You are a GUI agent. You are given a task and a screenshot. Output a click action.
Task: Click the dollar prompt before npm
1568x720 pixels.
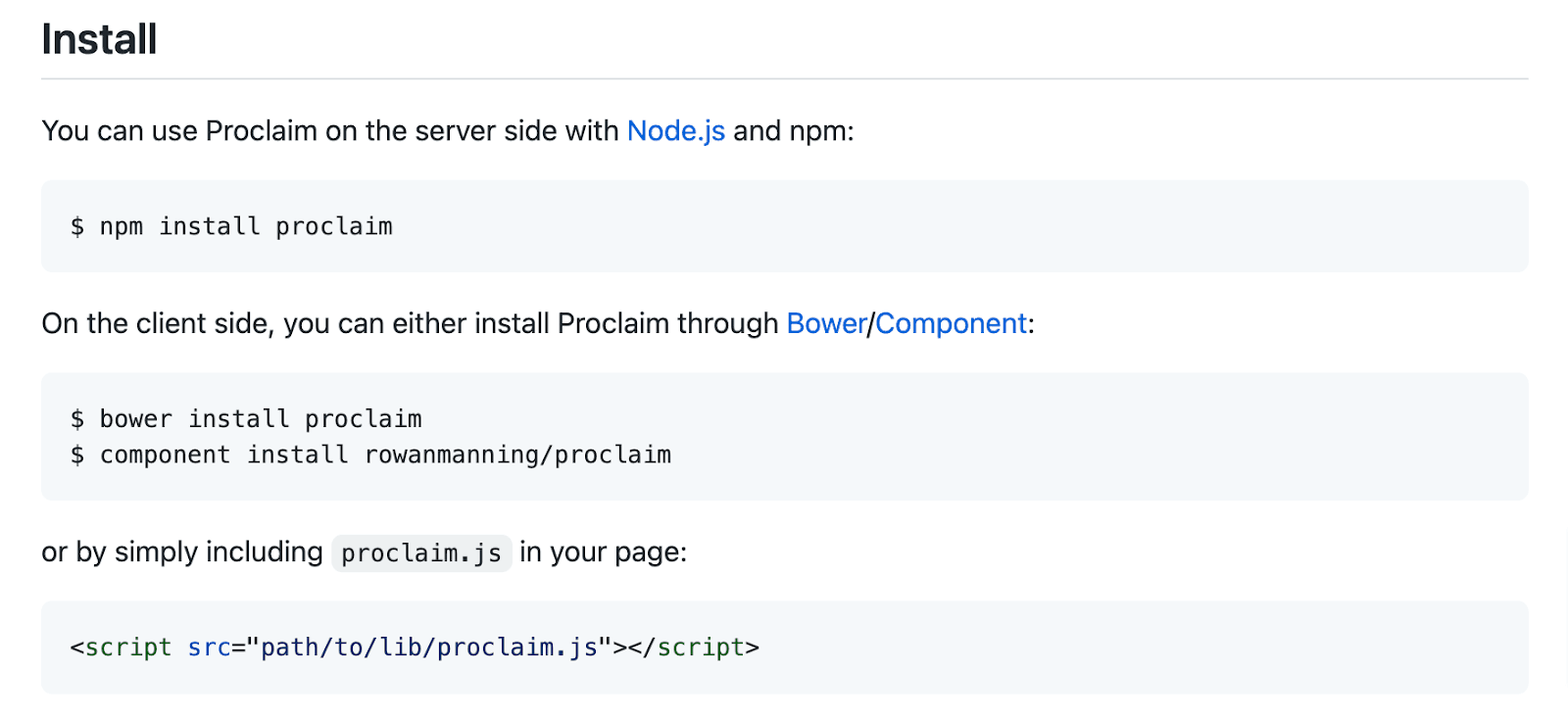pos(77,227)
